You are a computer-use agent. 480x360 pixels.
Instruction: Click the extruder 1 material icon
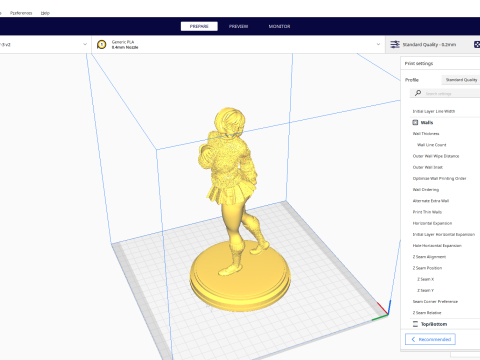point(102,44)
